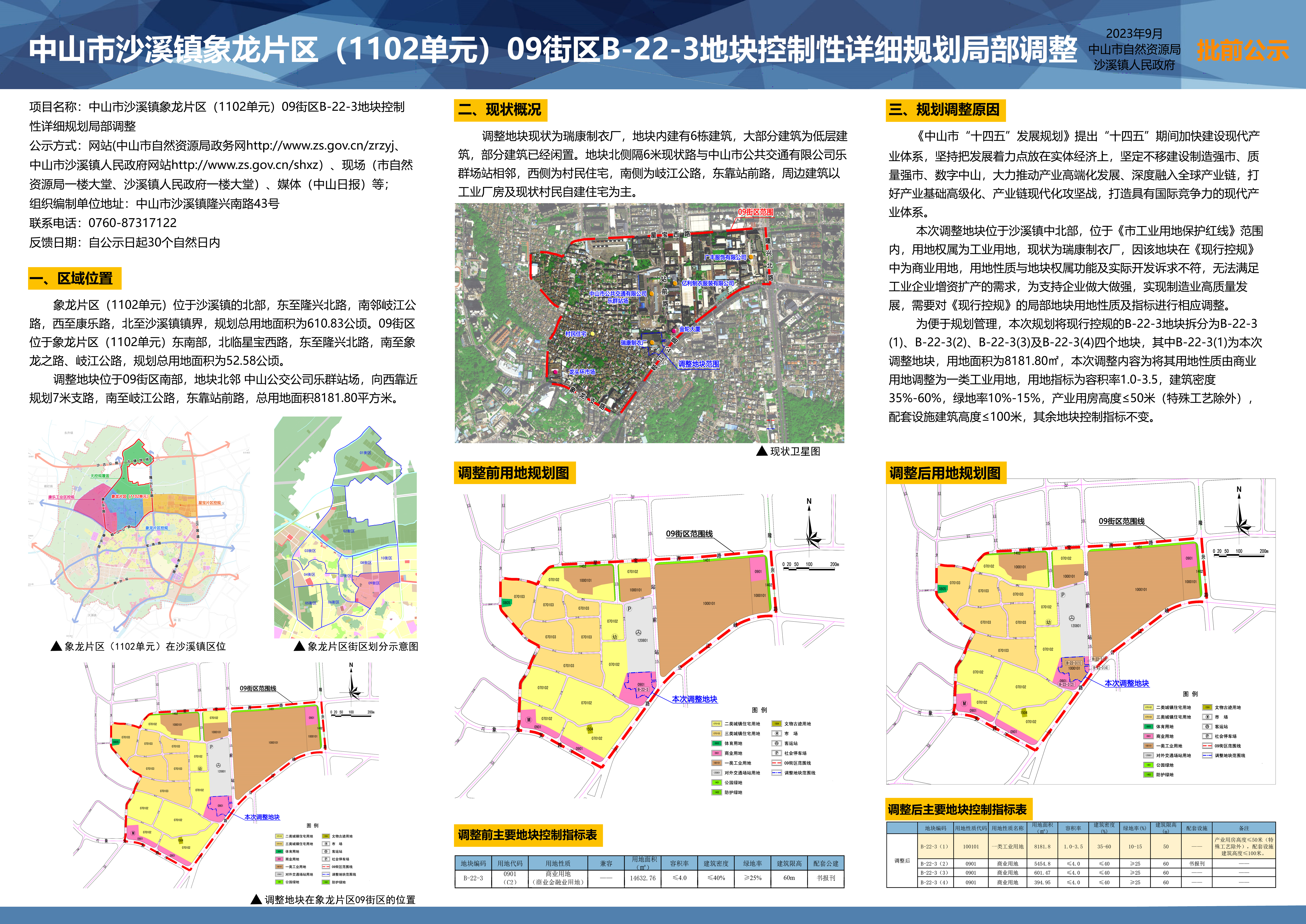This screenshot has height=924, width=1306.
Task: Click 中山市自然资源局 in the header
Action: tap(1134, 49)
